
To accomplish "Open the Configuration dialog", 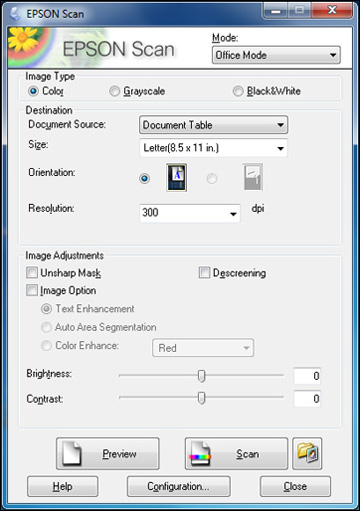I will coord(179,486).
